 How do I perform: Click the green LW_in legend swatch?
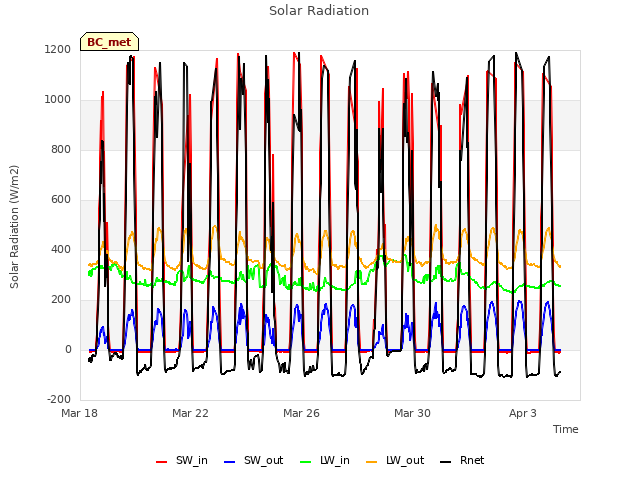click(x=306, y=462)
